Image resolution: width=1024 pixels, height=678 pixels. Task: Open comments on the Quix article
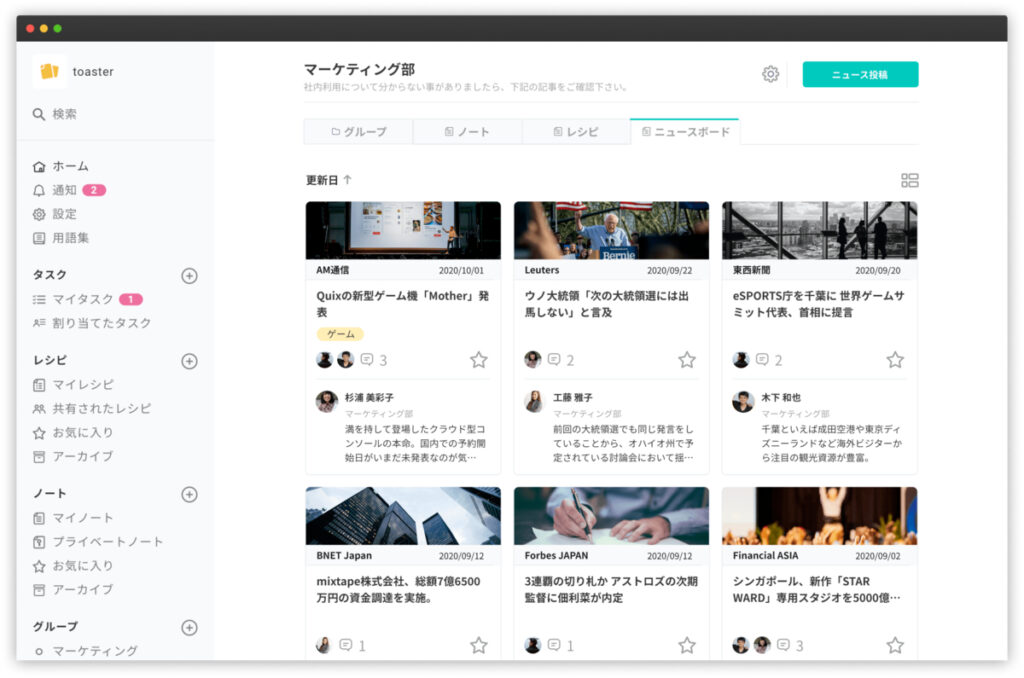[374, 360]
